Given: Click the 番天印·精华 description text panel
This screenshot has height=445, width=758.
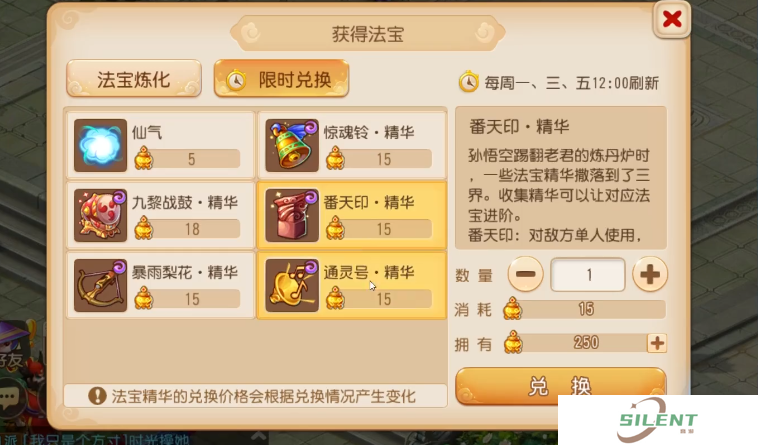Looking at the screenshot, I should [x=561, y=178].
